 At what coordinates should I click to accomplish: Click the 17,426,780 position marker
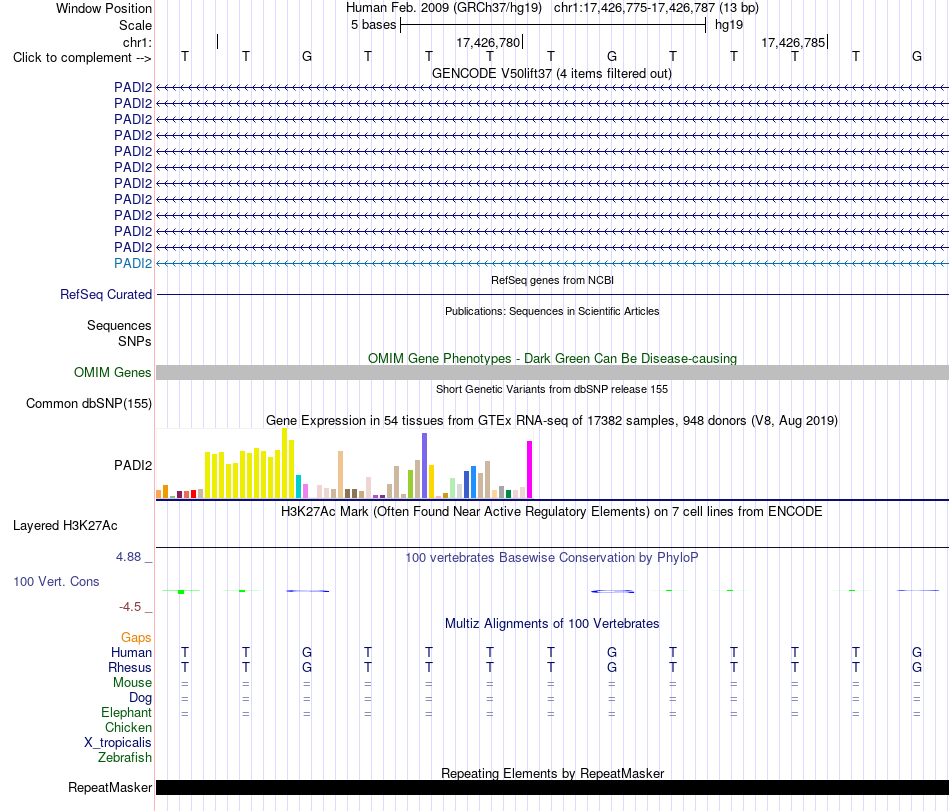tap(488, 42)
